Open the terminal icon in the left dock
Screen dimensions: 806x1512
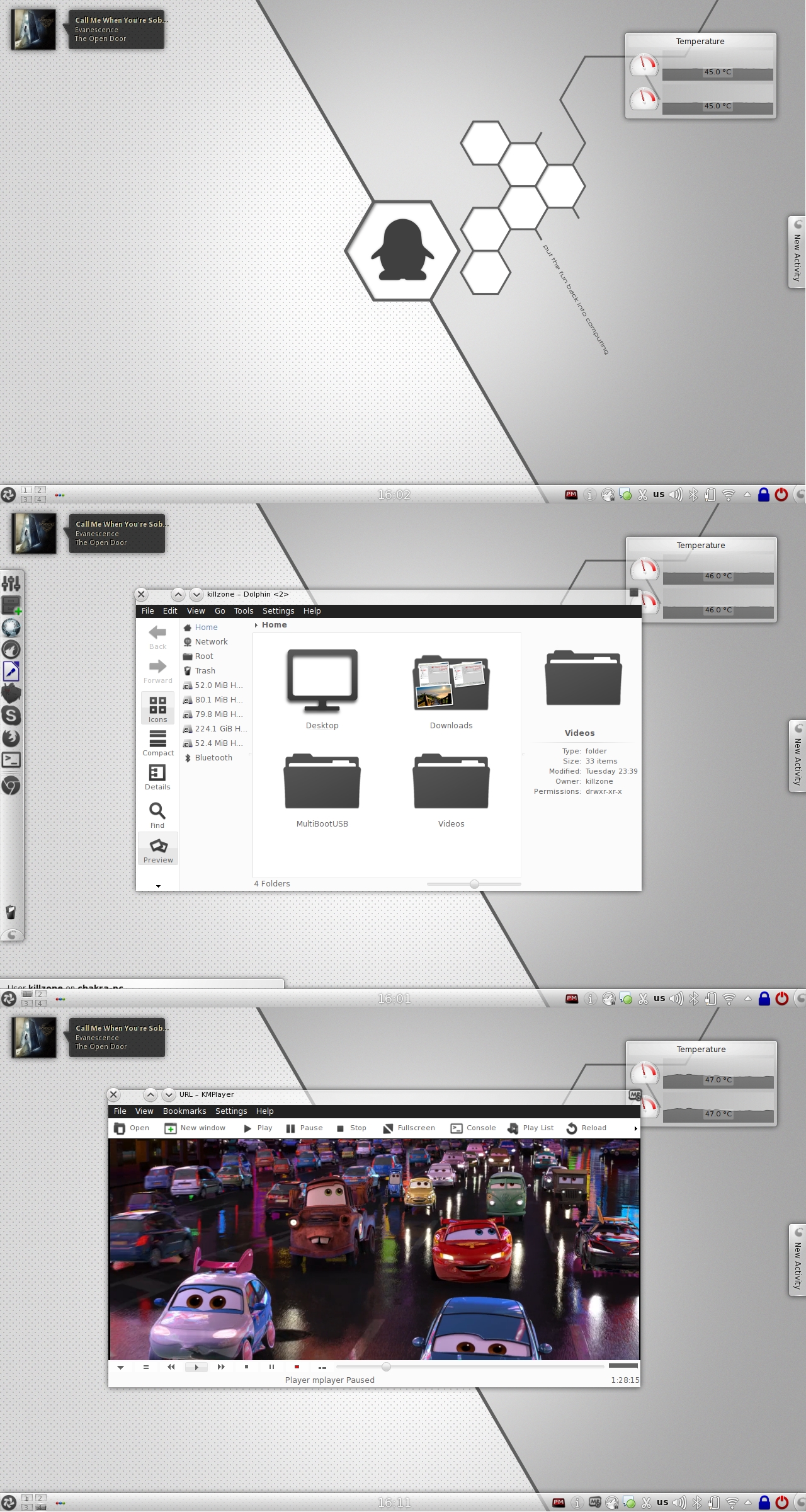[11, 760]
